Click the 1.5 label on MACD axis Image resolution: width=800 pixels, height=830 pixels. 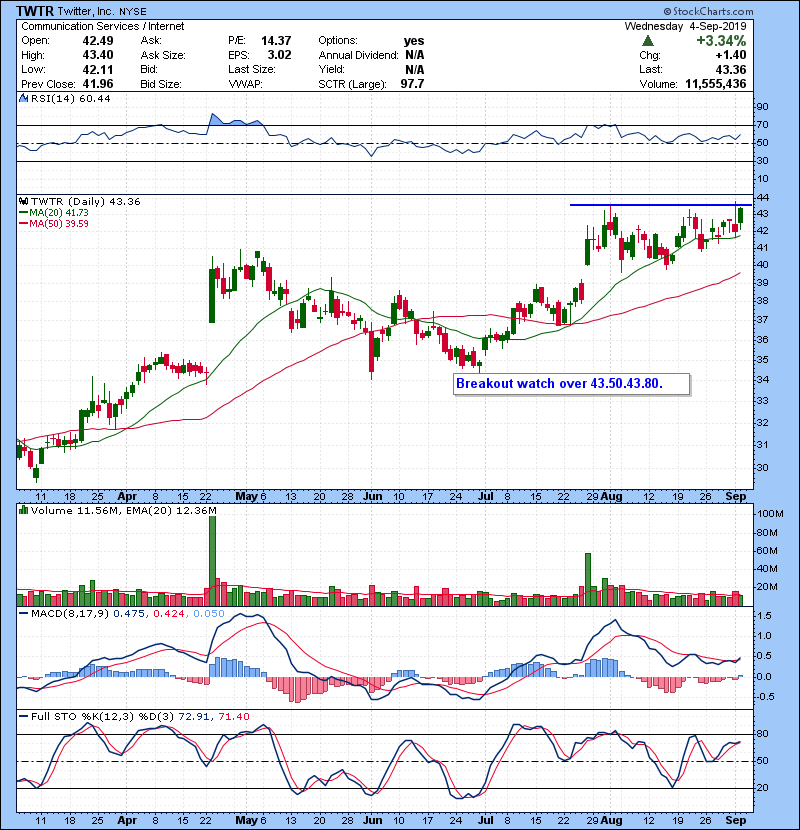(765, 616)
